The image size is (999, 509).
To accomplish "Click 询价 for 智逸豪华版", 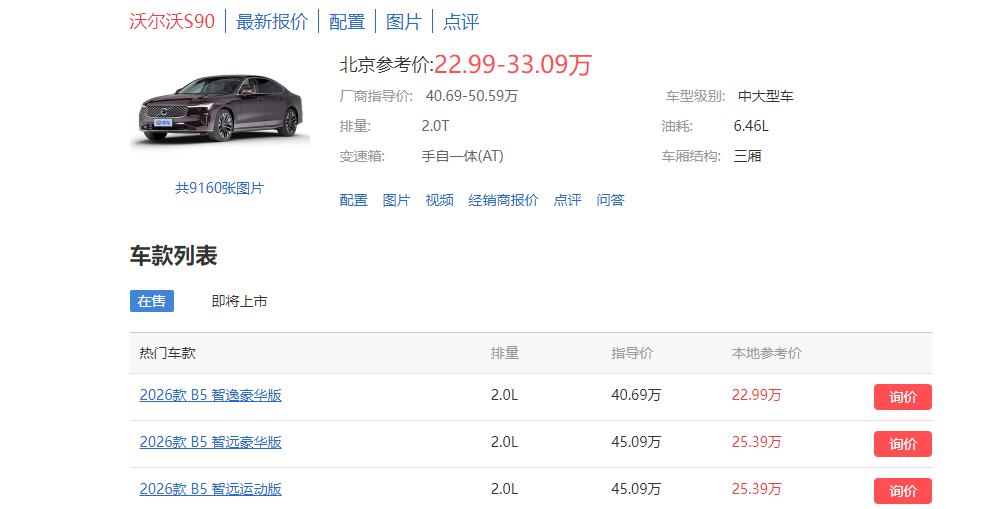I will pos(903,397).
